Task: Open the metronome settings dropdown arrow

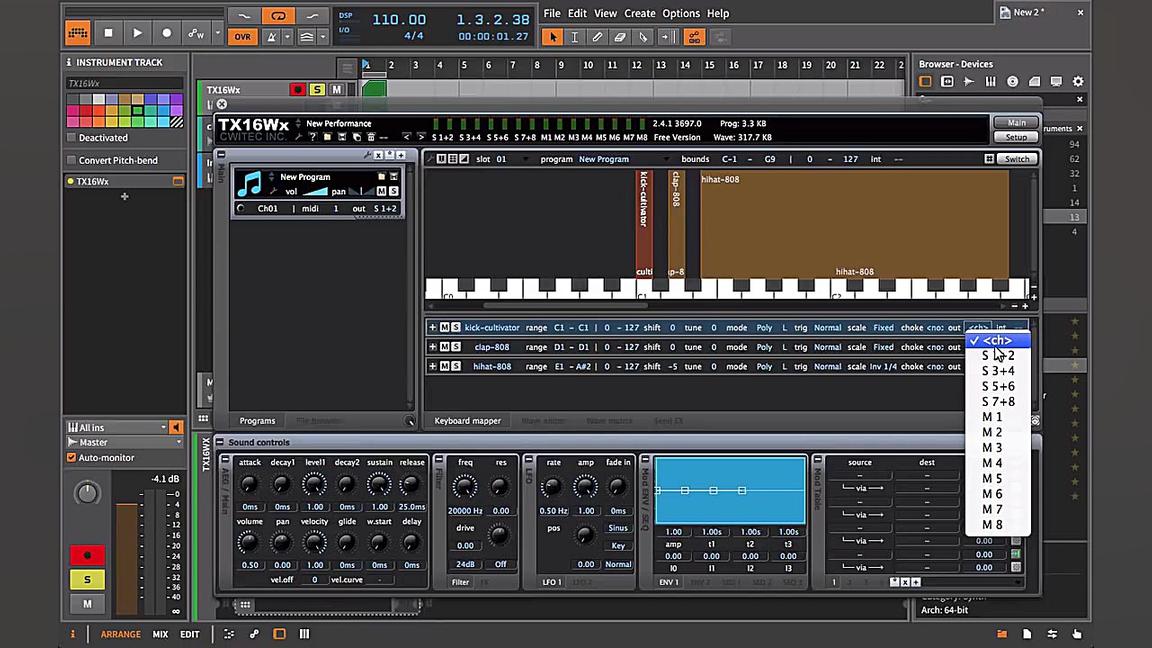Action: pos(287,37)
